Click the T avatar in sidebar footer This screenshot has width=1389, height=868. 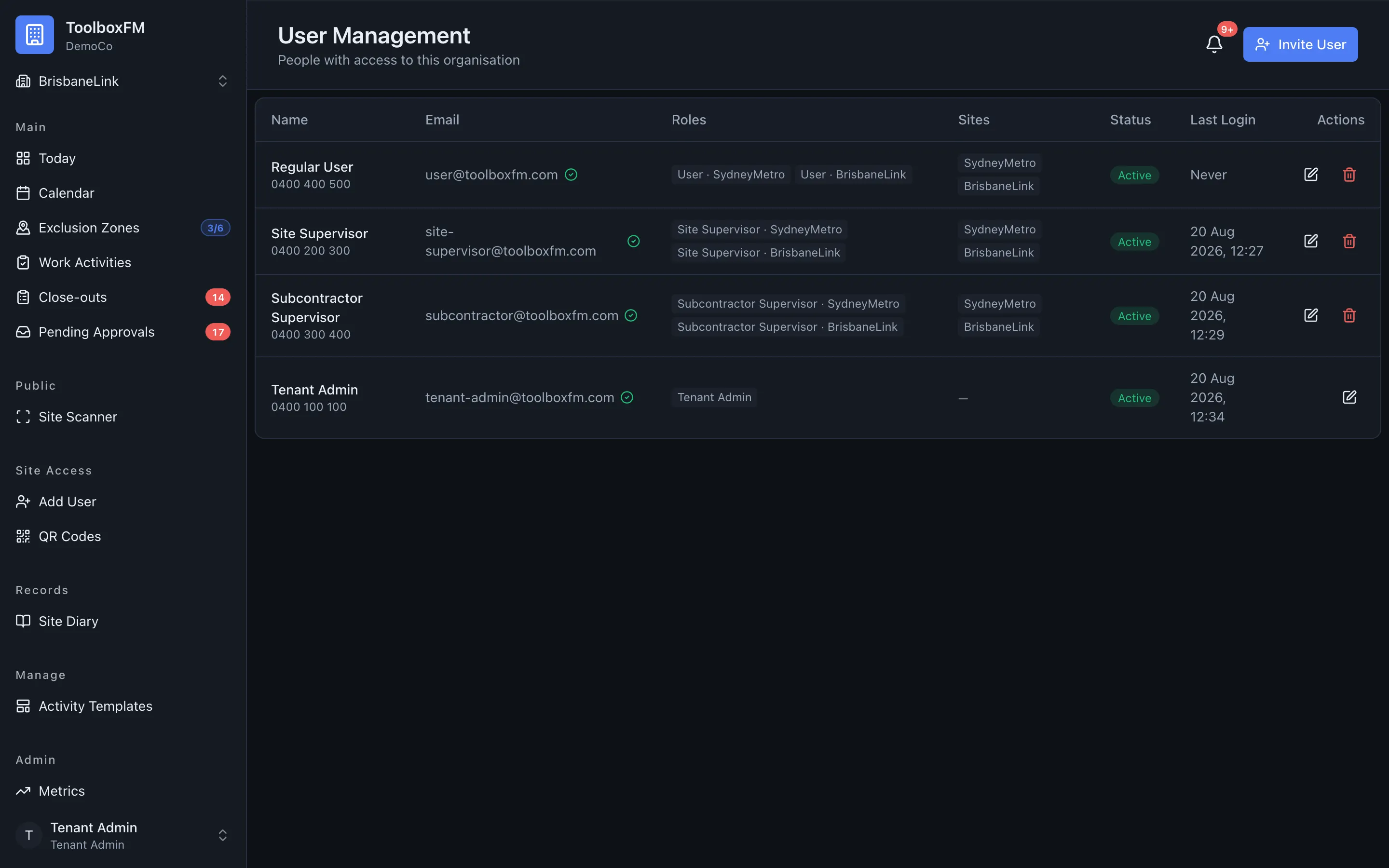(x=29, y=835)
